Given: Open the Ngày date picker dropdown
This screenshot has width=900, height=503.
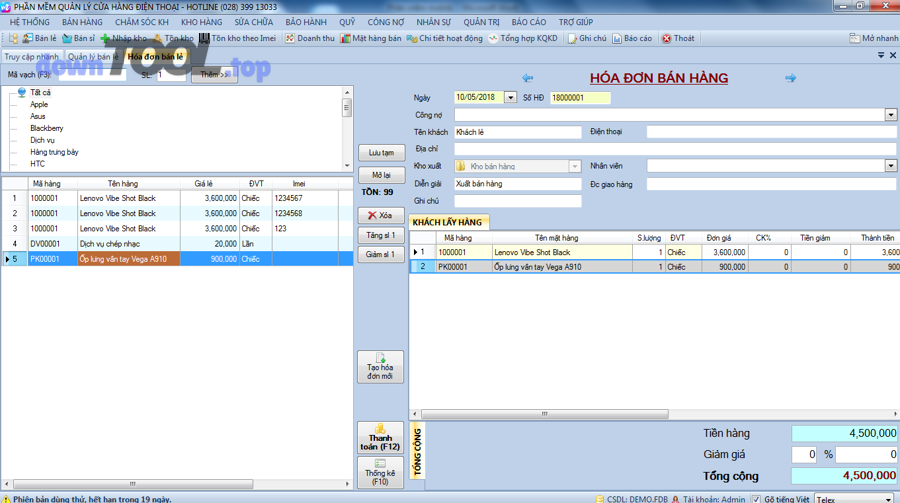Looking at the screenshot, I should (x=510, y=98).
